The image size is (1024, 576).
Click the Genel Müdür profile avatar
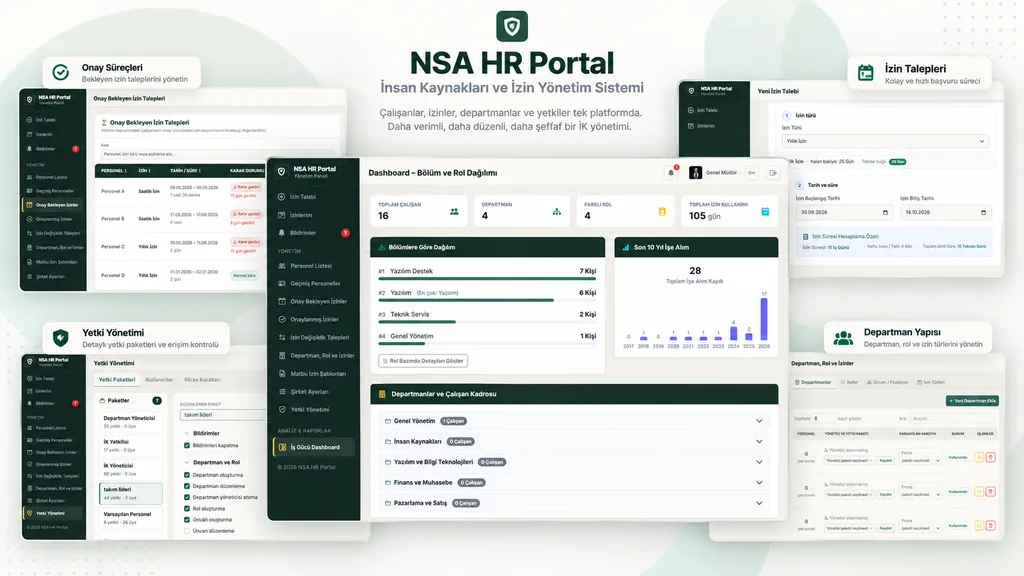[x=696, y=173]
